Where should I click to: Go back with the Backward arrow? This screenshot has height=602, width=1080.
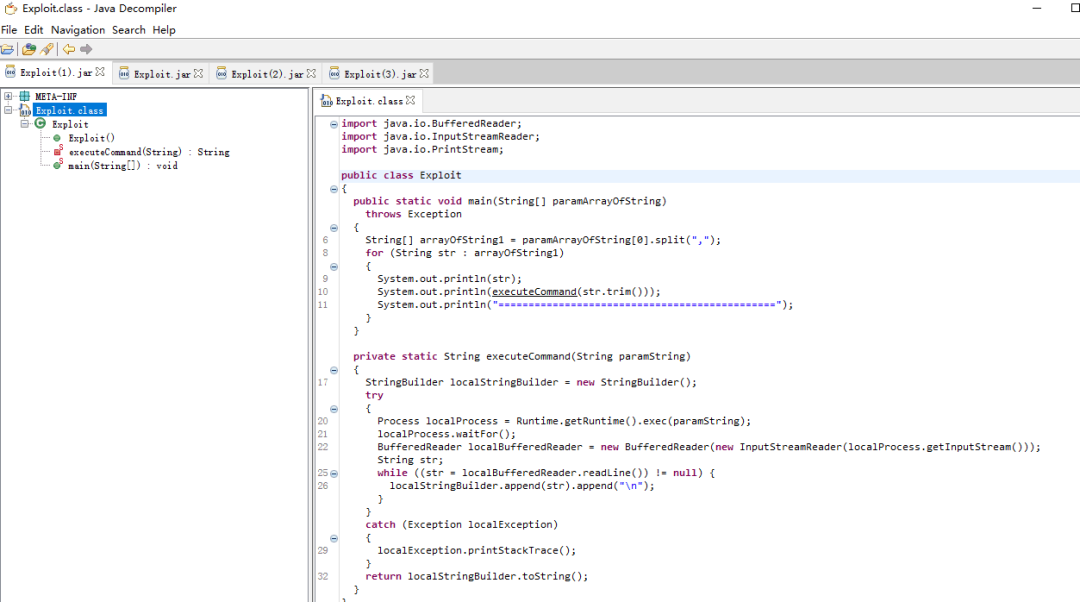tap(69, 49)
